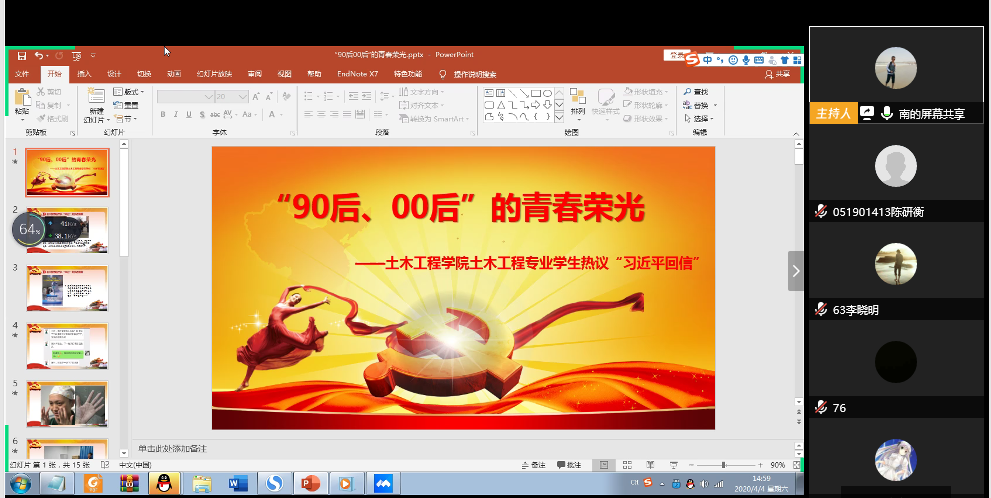Click the Save icon in quick access toolbar
This screenshot has width=991, height=498.
[21, 56]
